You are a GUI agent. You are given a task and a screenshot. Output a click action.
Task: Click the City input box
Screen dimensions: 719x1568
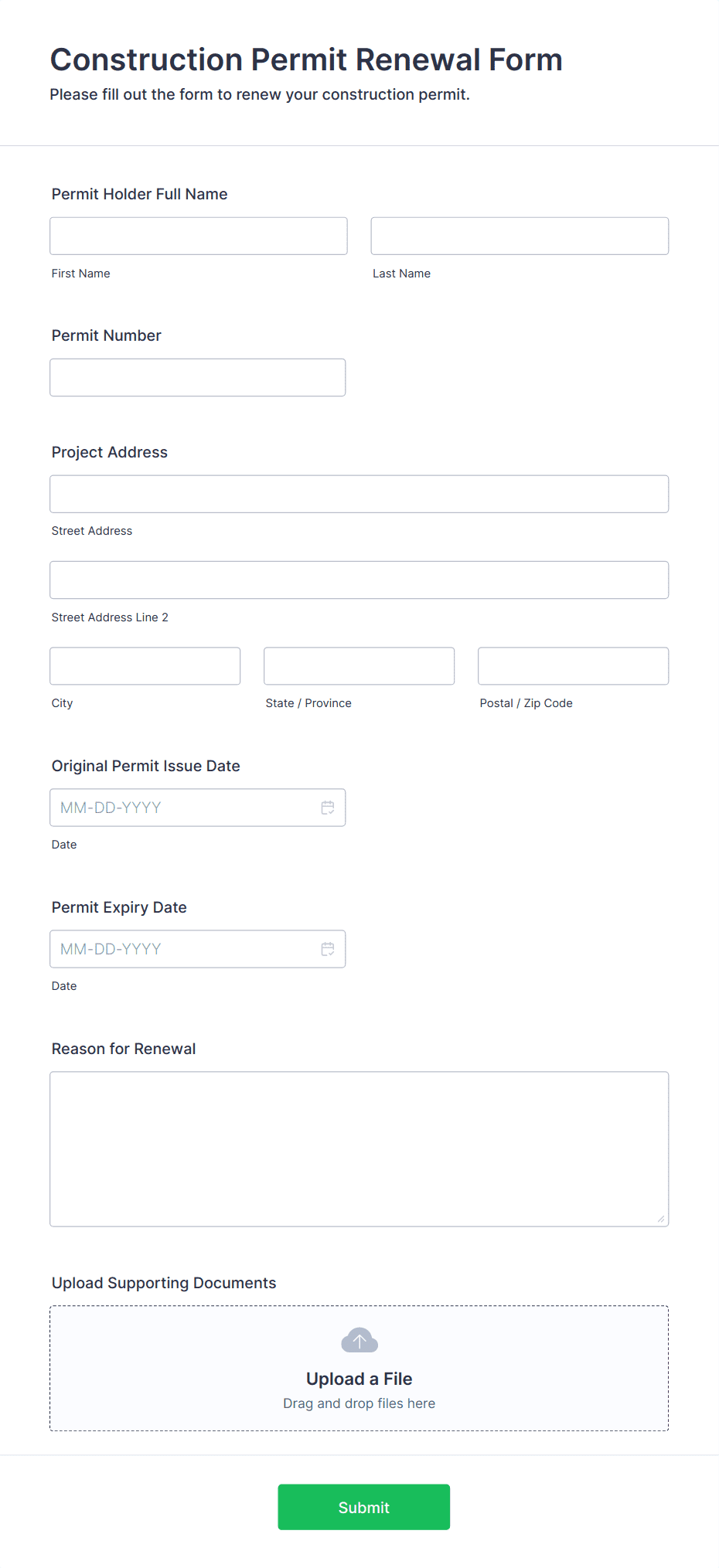tap(145, 666)
